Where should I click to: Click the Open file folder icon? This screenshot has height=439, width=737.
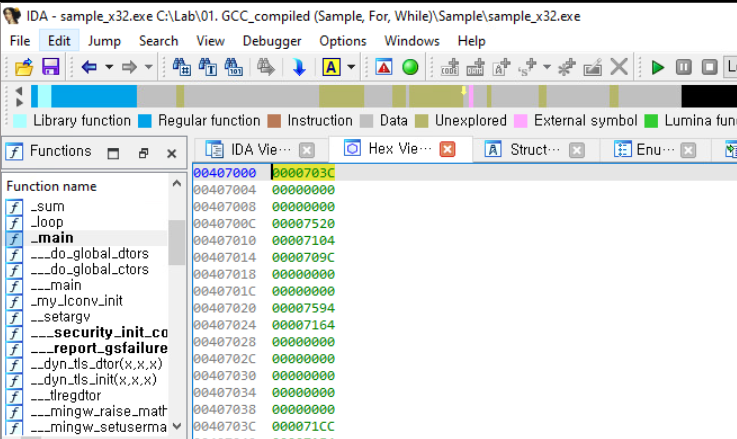click(24, 67)
